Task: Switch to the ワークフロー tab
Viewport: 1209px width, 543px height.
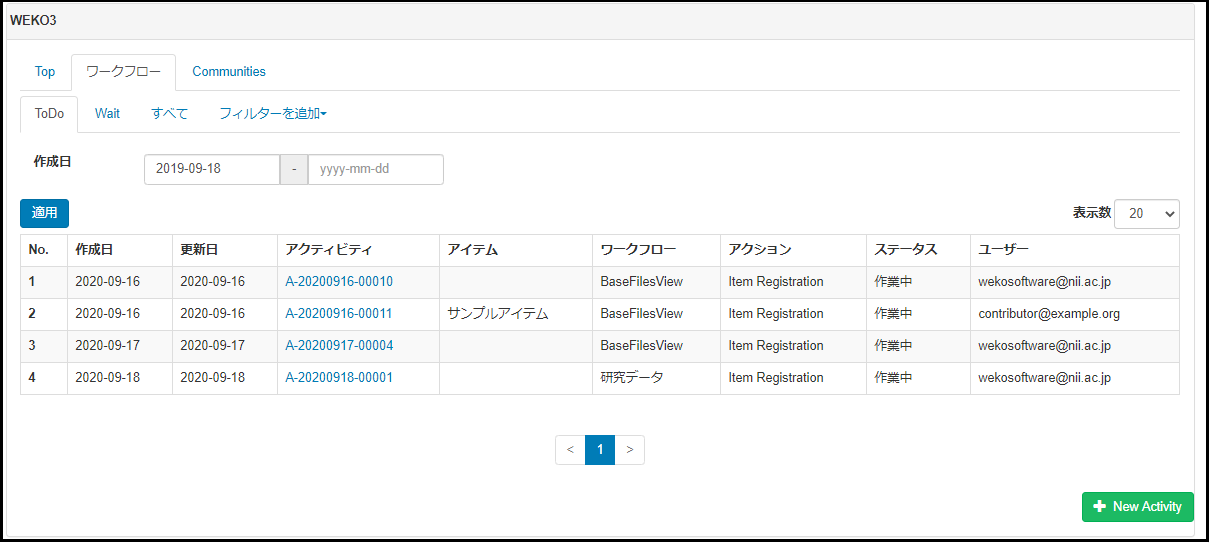Action: (123, 72)
